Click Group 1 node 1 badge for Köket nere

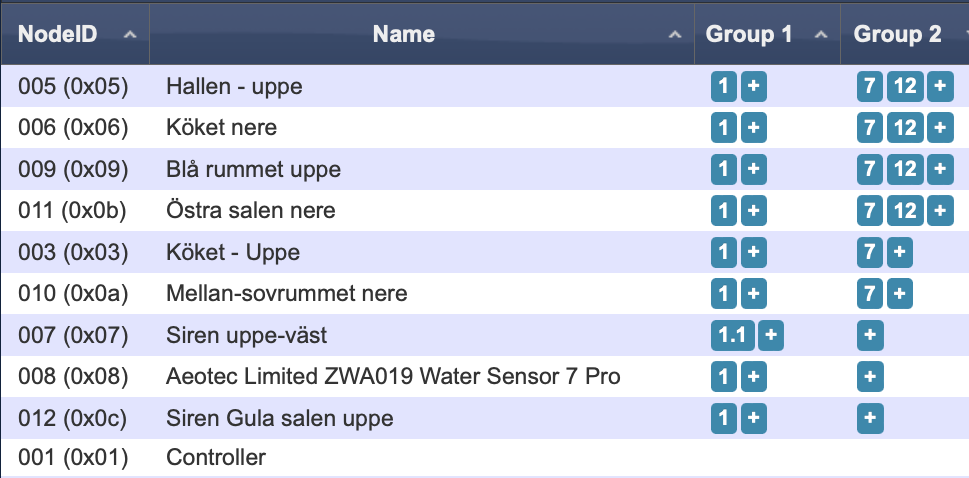724,128
